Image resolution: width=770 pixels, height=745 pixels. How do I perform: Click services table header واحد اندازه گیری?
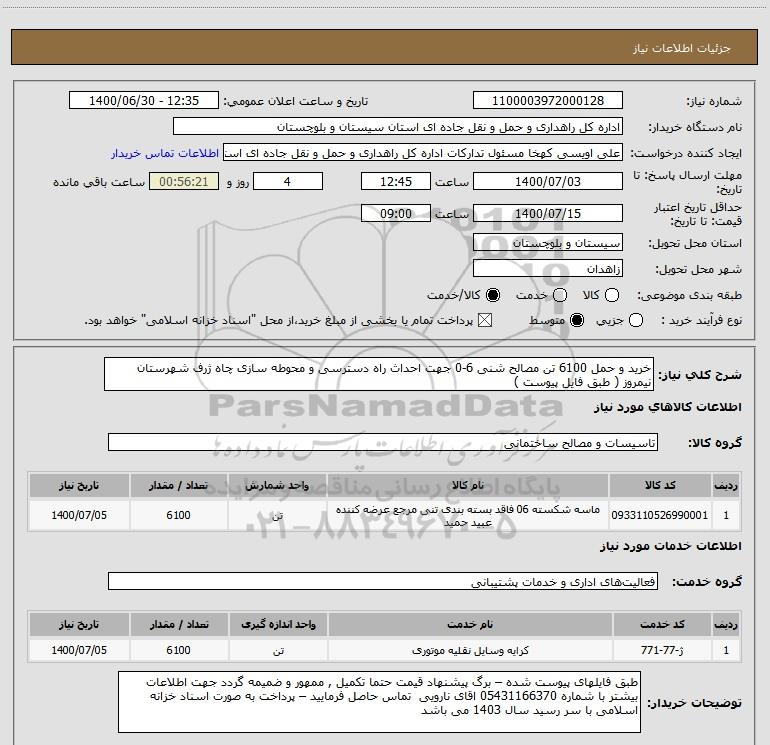tap(278, 624)
